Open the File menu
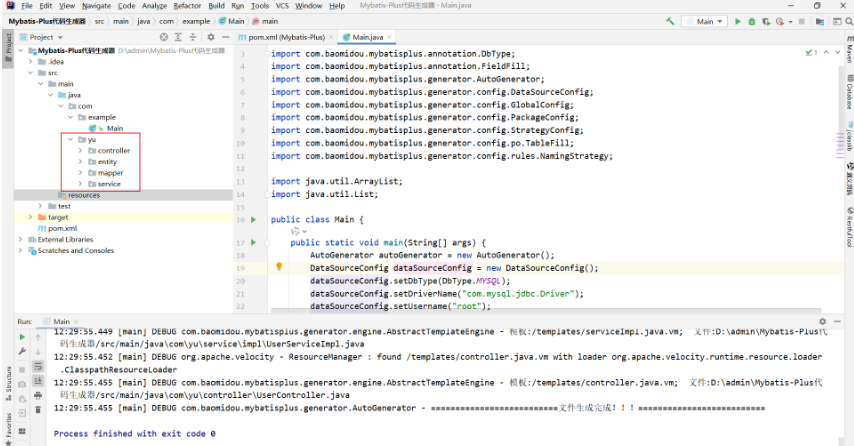 click(x=27, y=5)
